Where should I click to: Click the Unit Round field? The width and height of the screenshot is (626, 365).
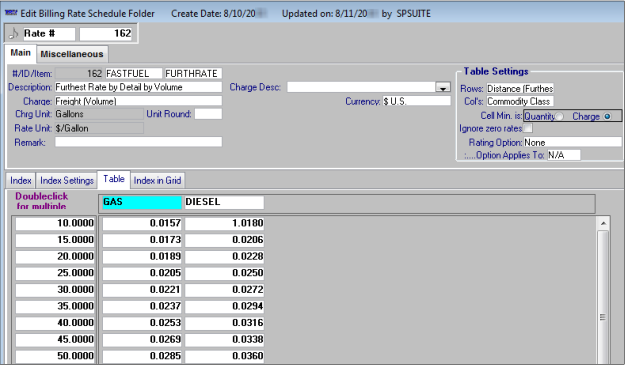(208, 114)
